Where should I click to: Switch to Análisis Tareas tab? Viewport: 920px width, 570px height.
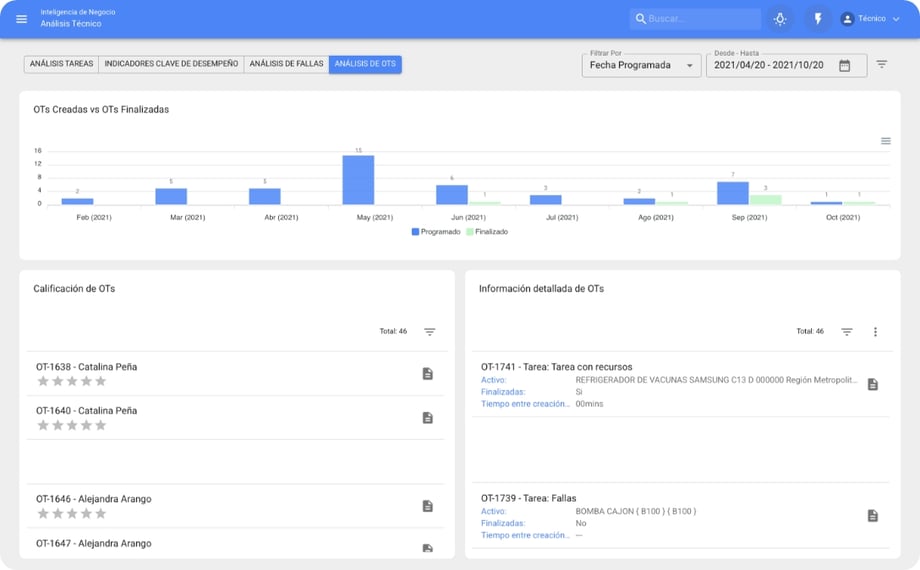61,63
